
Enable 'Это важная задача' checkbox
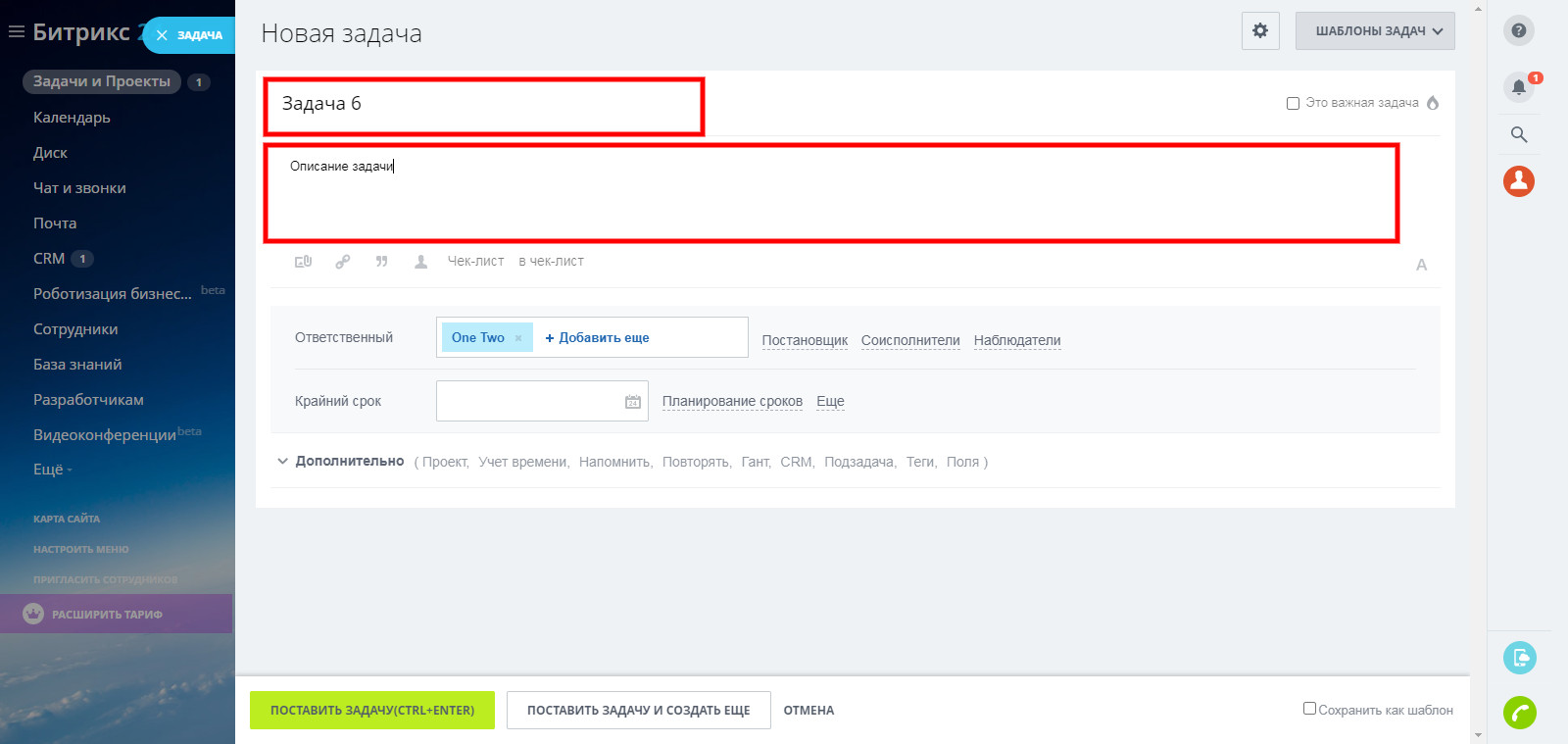pyautogui.click(x=1293, y=103)
